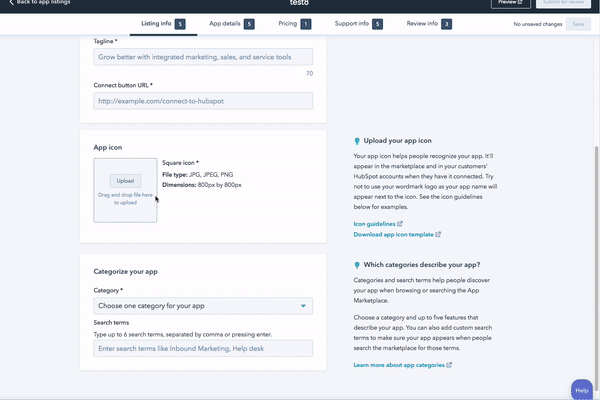Click the Category dropdown arrow
The image size is (600, 400).
click(x=303, y=306)
